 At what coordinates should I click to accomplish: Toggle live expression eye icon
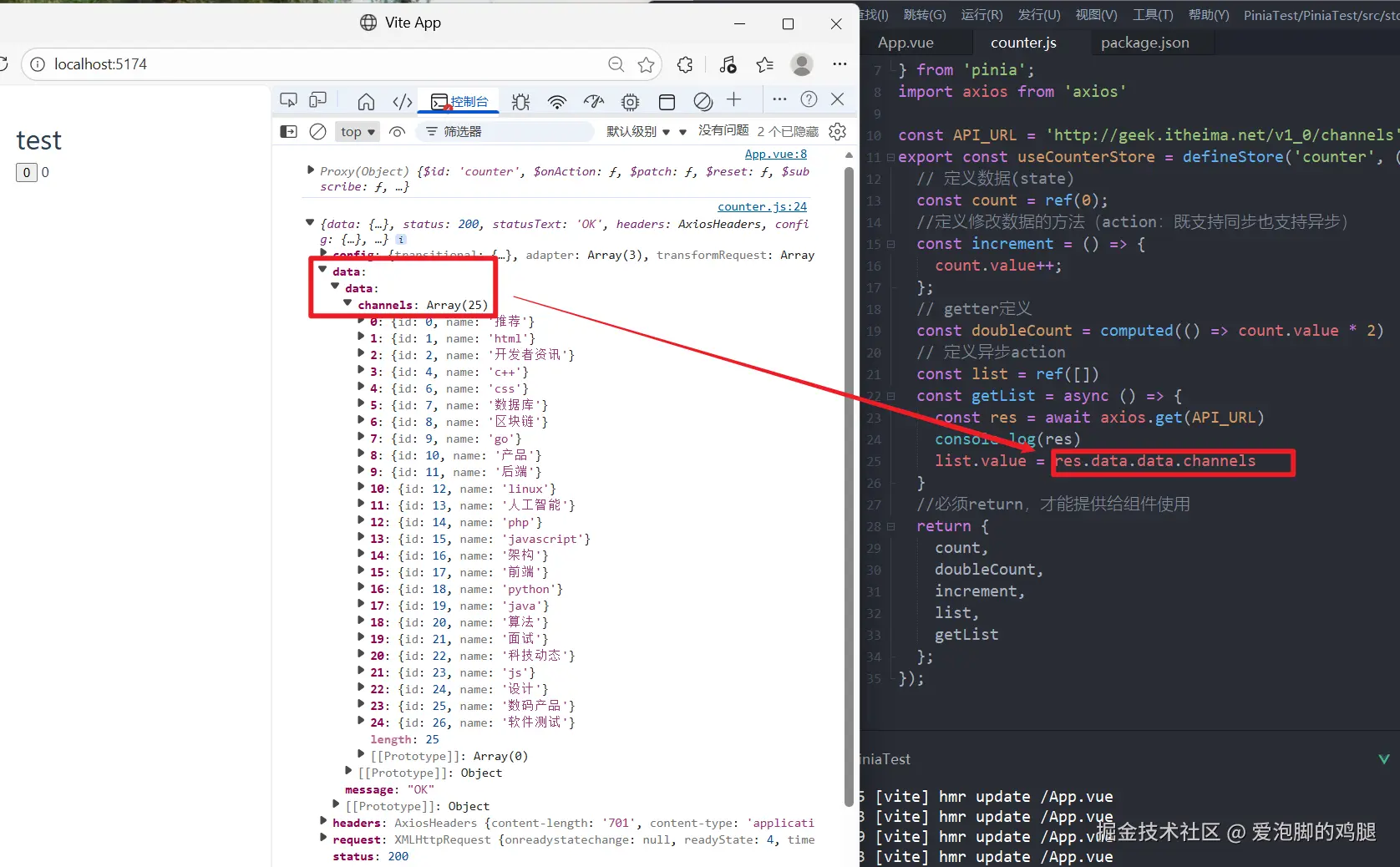click(398, 131)
